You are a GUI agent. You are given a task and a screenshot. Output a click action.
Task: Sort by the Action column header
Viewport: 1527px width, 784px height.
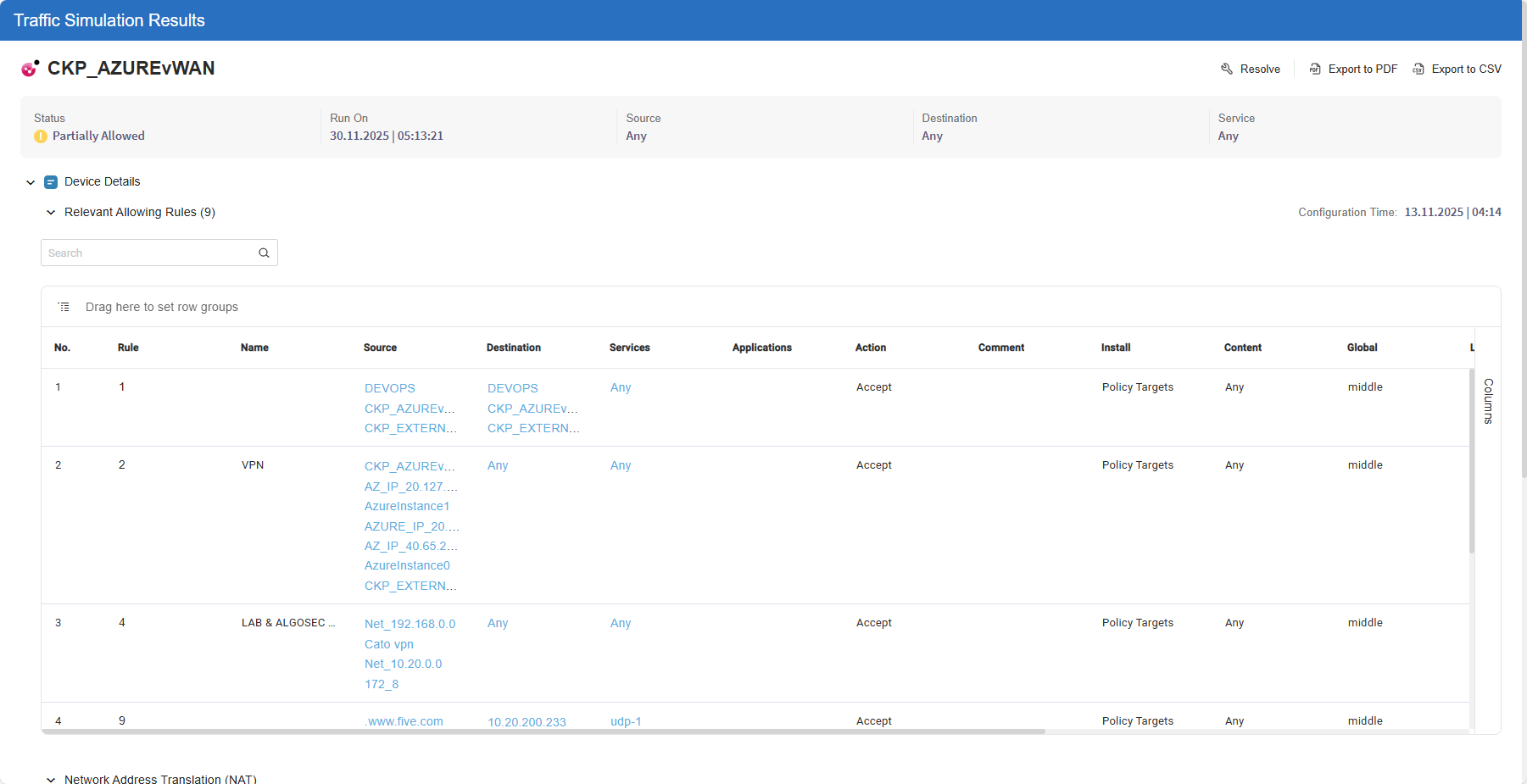tap(870, 348)
